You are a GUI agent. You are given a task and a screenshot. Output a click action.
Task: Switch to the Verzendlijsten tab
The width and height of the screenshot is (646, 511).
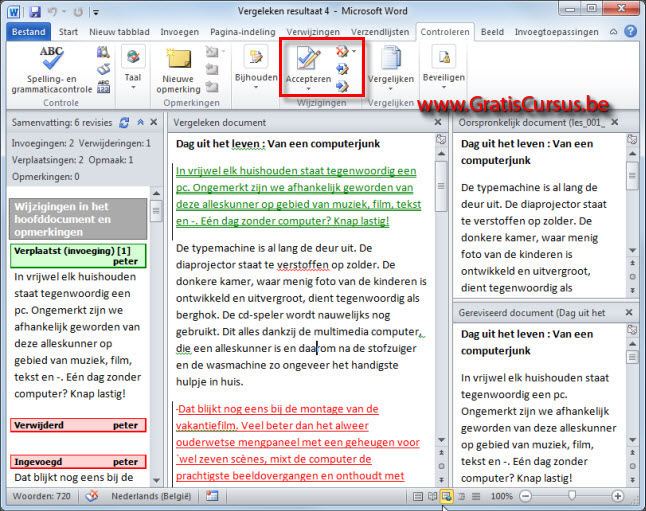coord(380,32)
